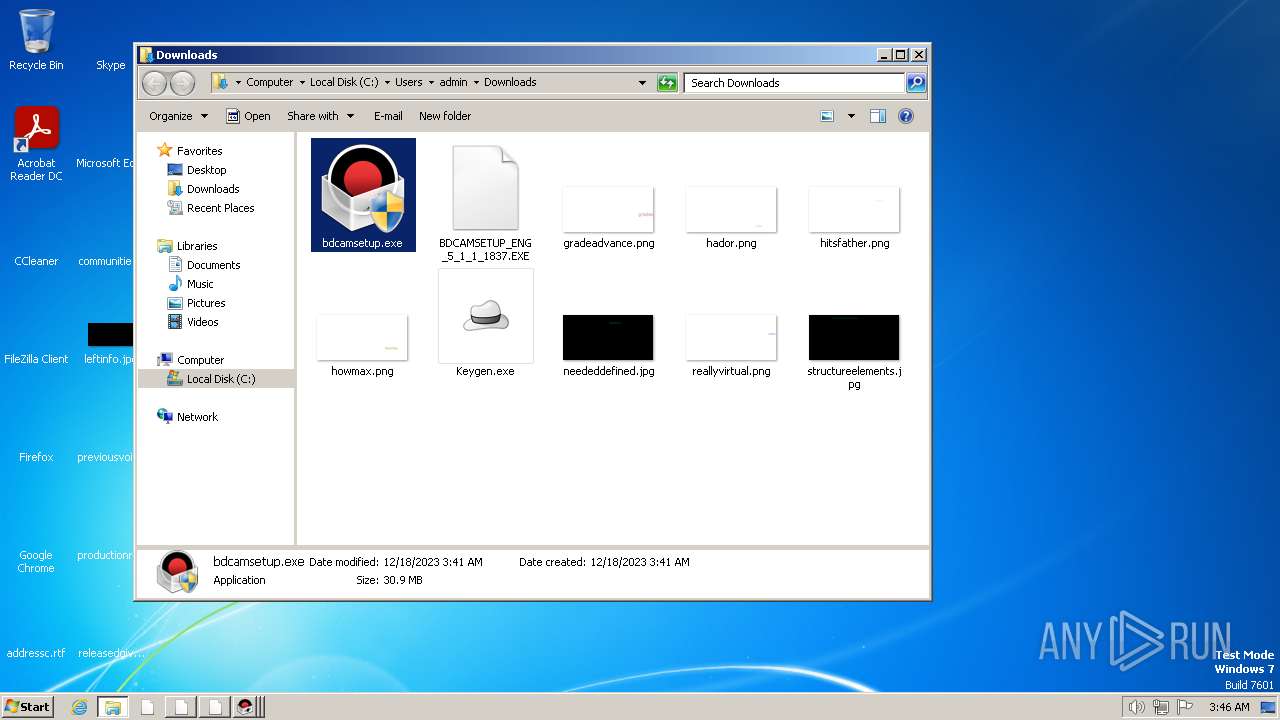Viewport: 1280px width, 720px height.
Task: Select hitsfather.png thumbnail
Action: tap(854, 209)
